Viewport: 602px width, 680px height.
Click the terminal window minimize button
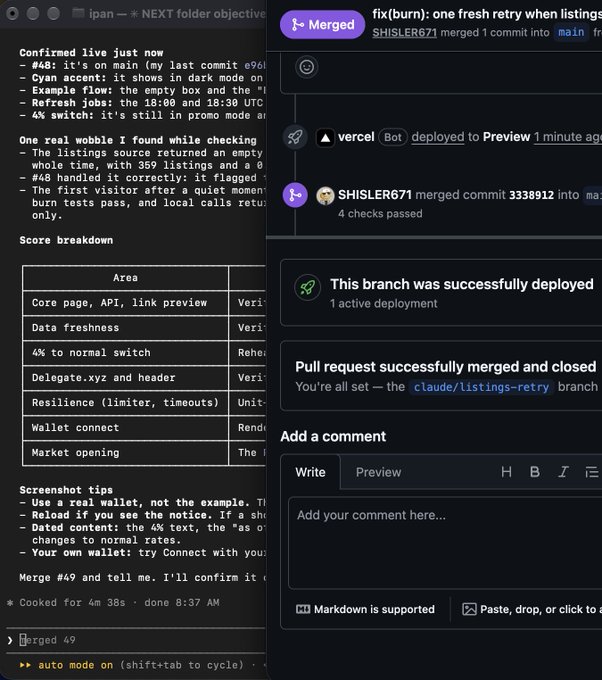33,14
